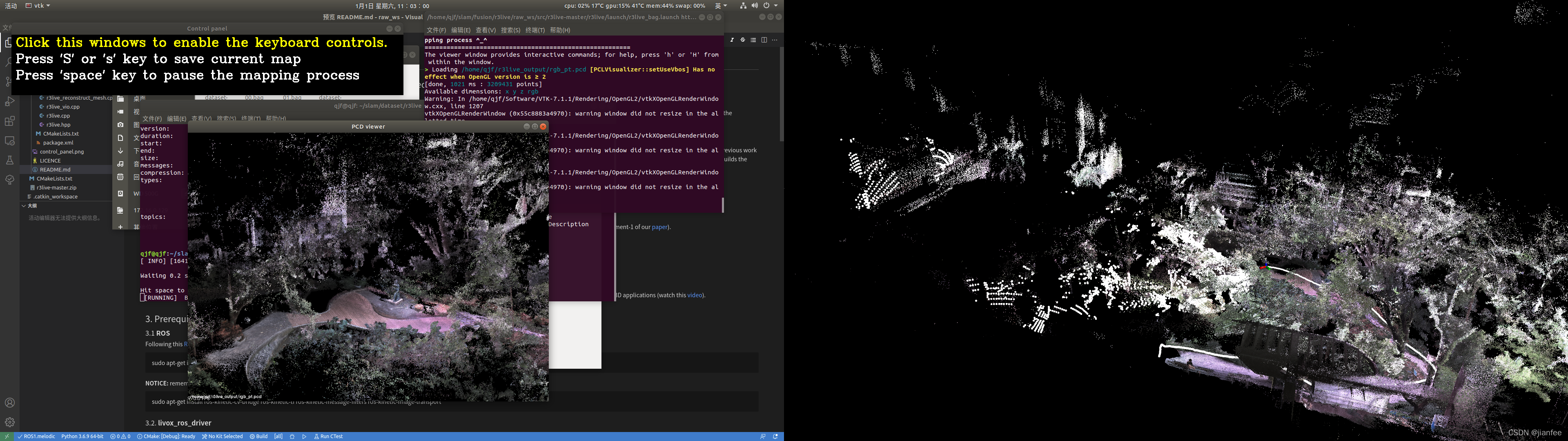Viewport: 1568px width, 441px height.
Task: Click the clock date in top bar
Action: (x=392, y=5)
